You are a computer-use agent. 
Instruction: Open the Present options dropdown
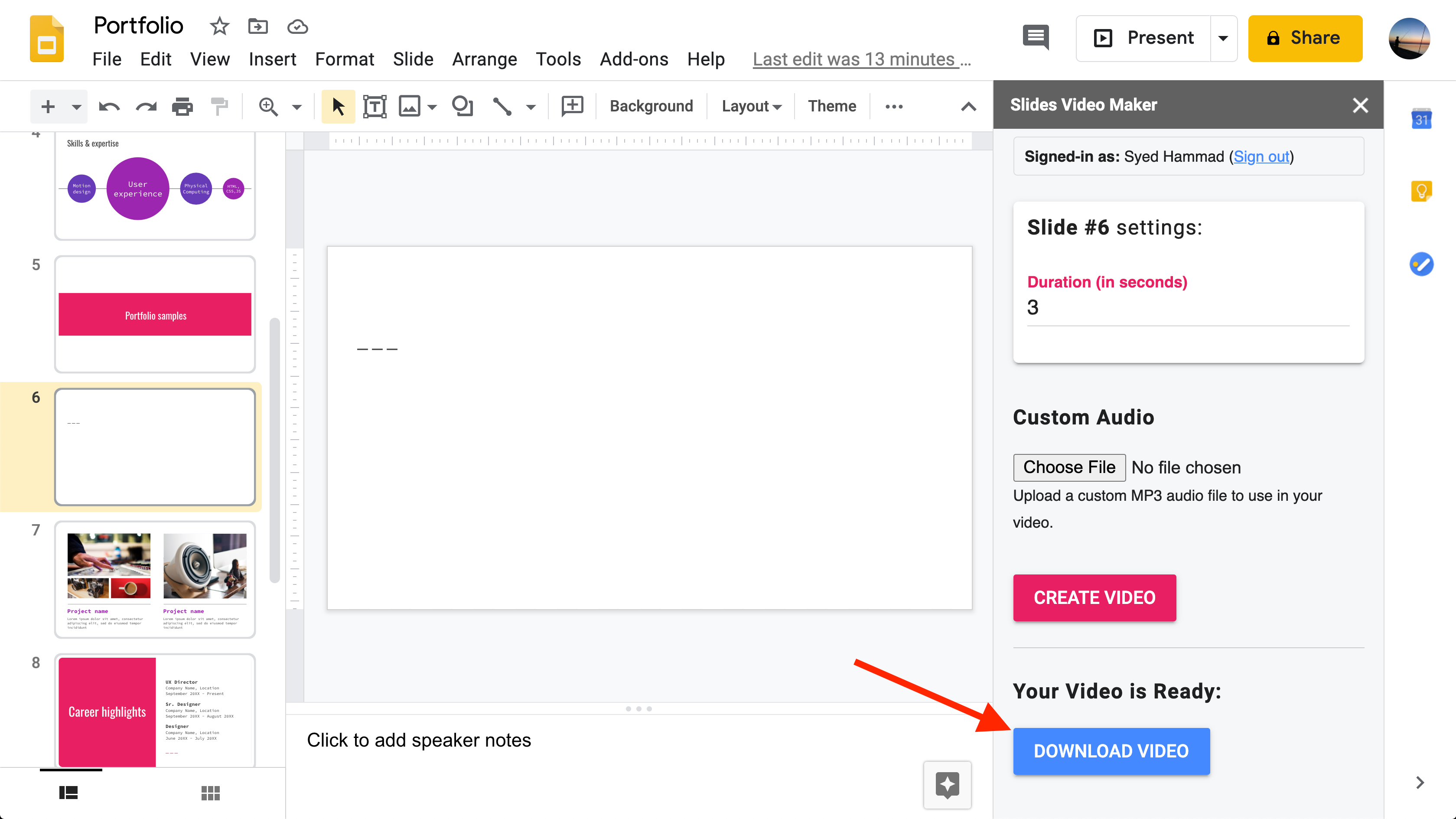(1224, 38)
